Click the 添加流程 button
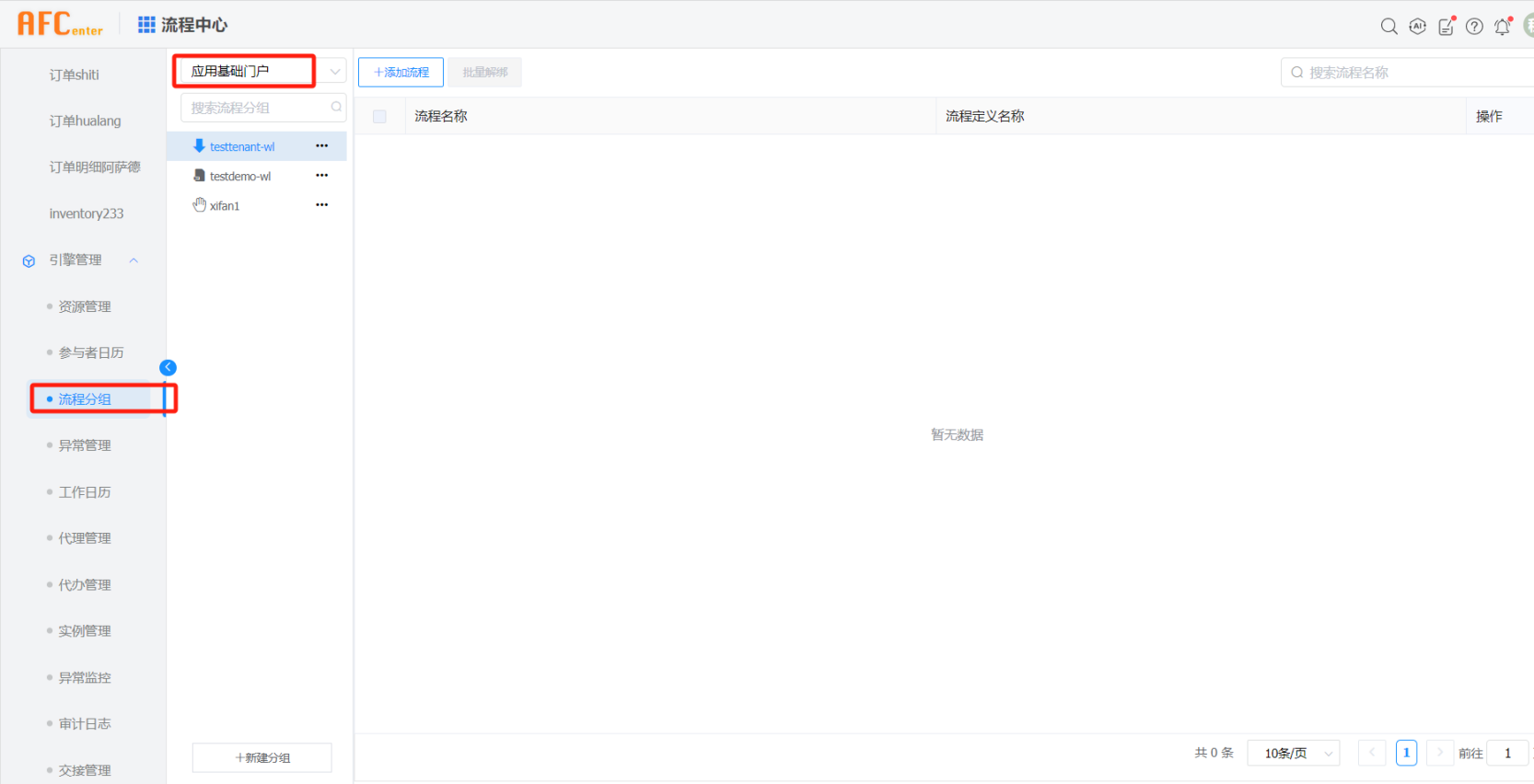Screen dimensions: 1534x784 coord(401,73)
